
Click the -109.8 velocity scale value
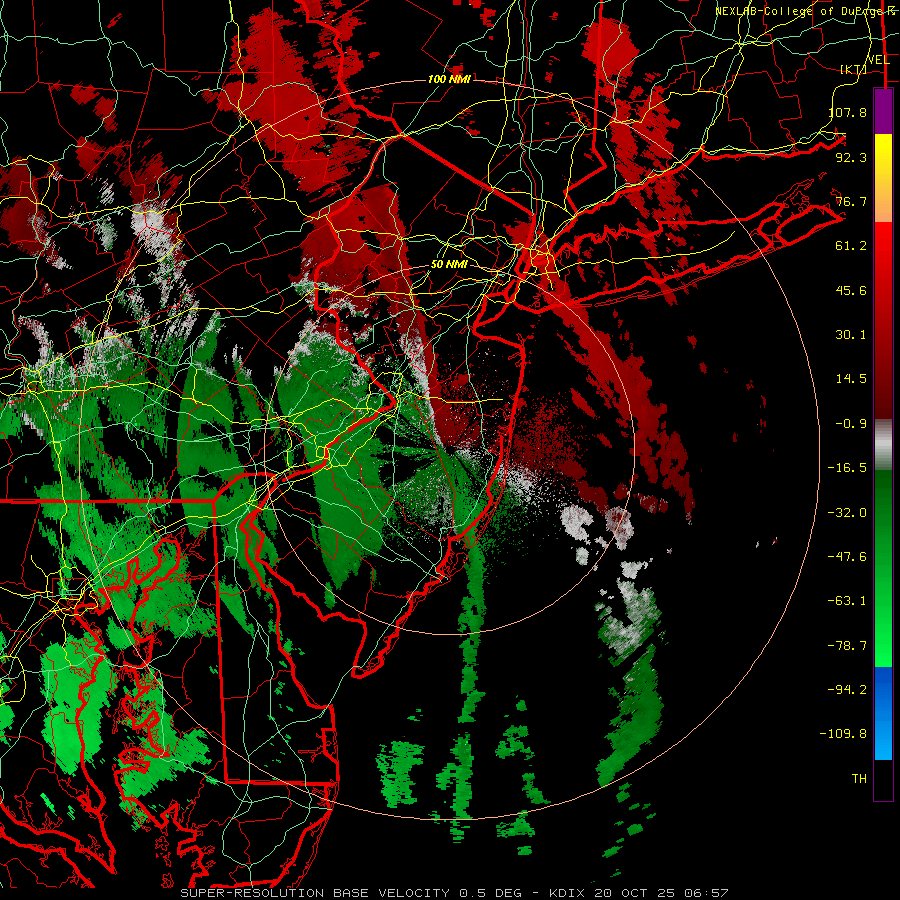click(844, 734)
